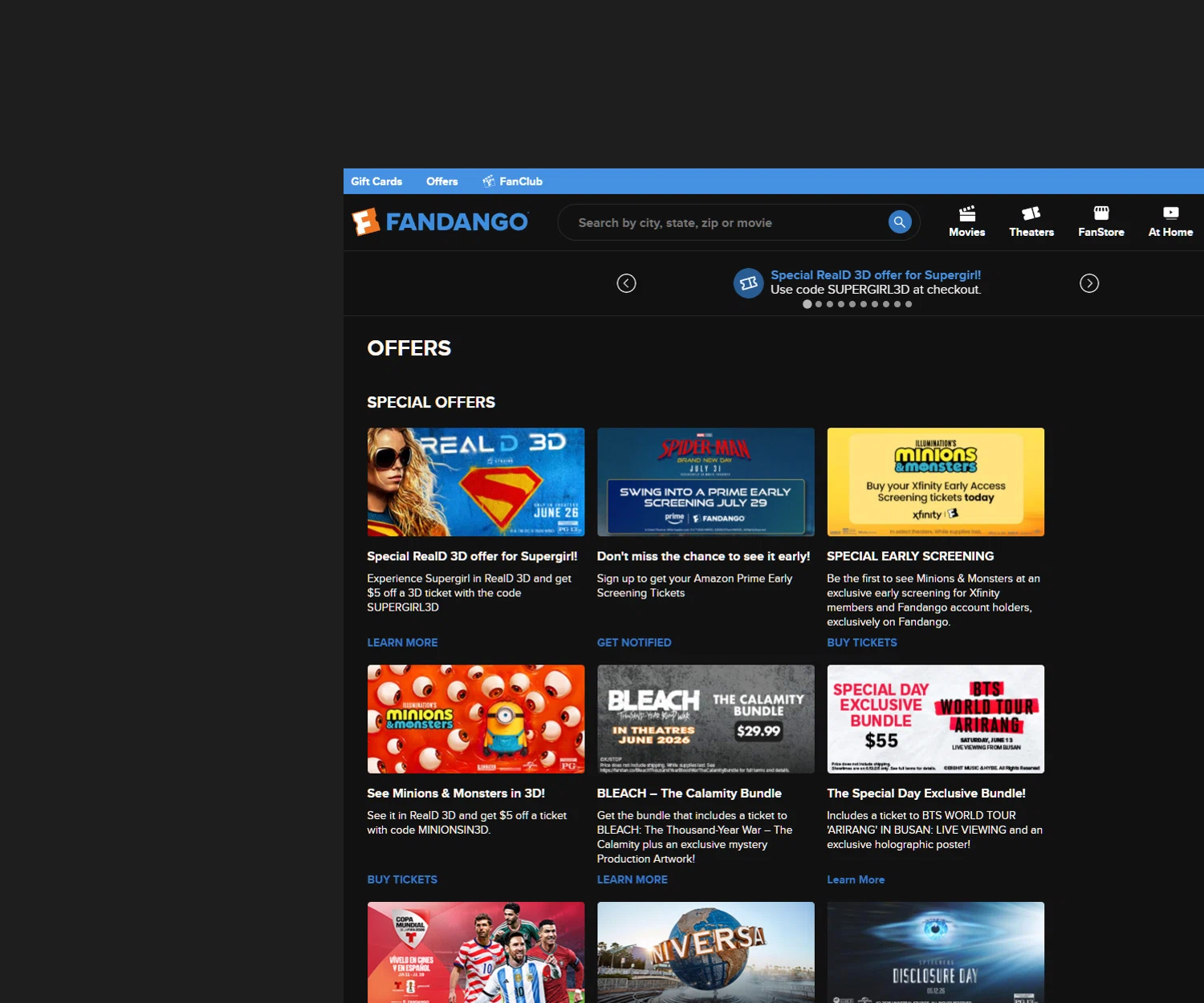The image size is (1204, 1003).
Task: Open the FanStore navigation label
Action: coord(1101,232)
